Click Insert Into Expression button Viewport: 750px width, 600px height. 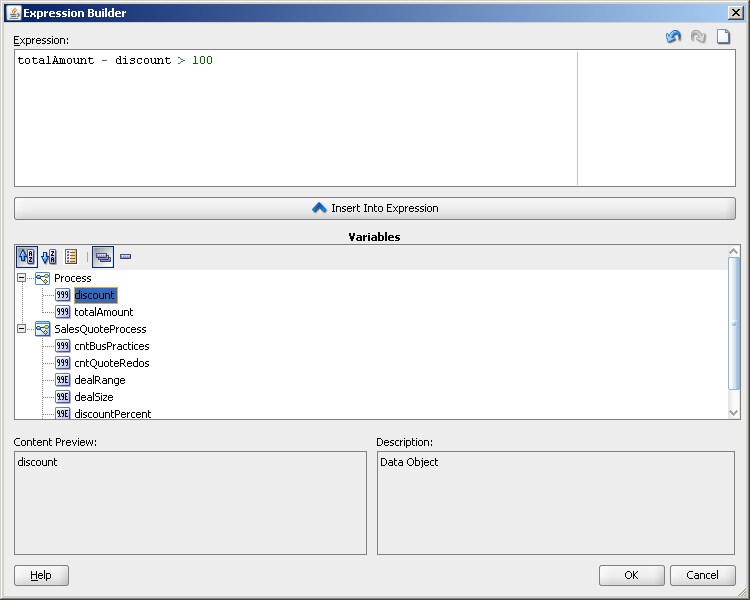(x=375, y=209)
